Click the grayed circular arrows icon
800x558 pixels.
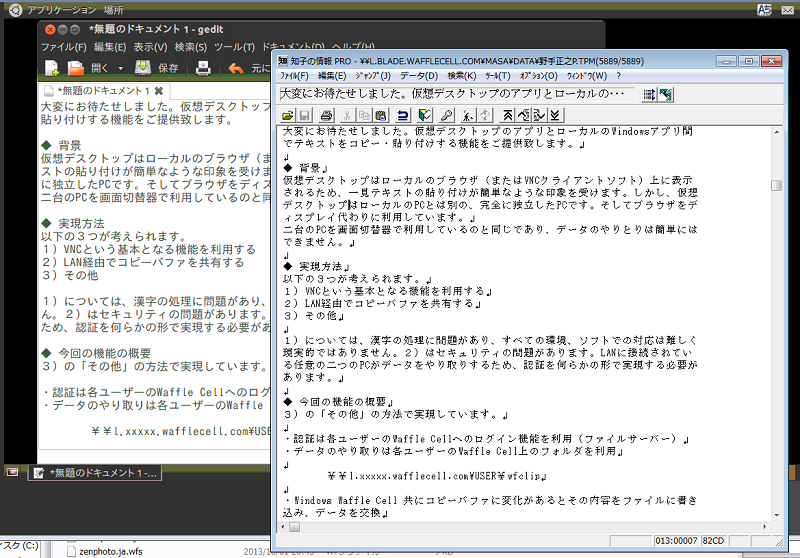click(x=485, y=115)
